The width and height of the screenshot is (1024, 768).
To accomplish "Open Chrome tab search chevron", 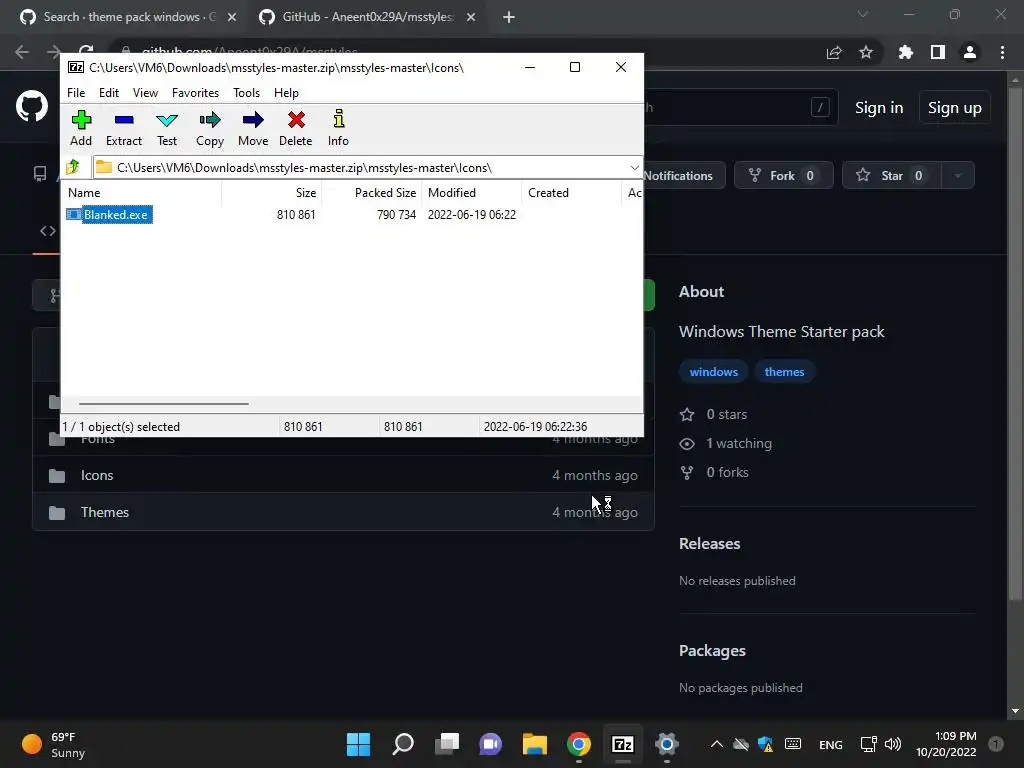I will point(863,14).
